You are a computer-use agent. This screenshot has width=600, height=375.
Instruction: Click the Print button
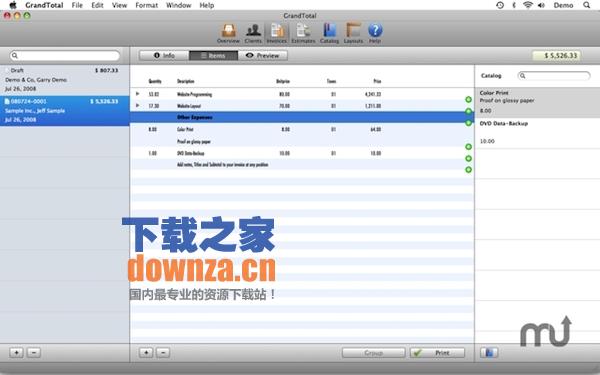click(x=437, y=353)
